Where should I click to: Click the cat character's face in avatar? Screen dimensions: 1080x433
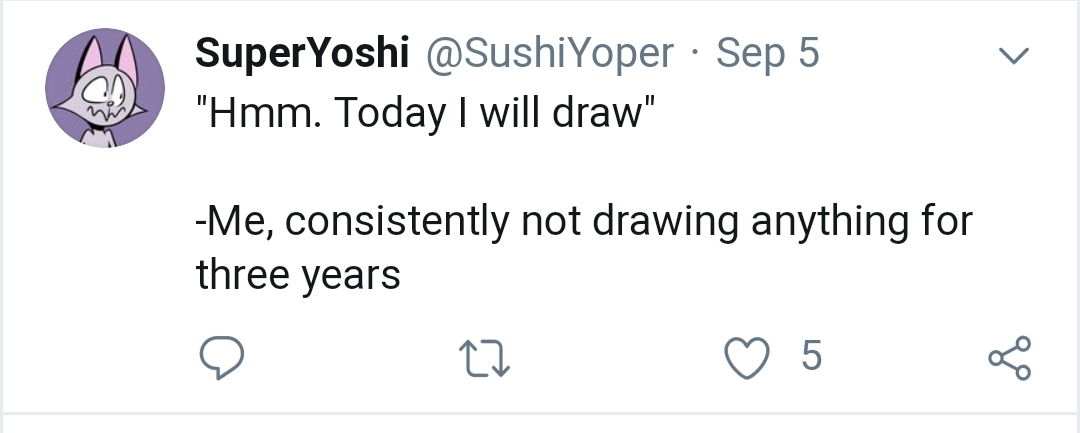[x=101, y=96]
